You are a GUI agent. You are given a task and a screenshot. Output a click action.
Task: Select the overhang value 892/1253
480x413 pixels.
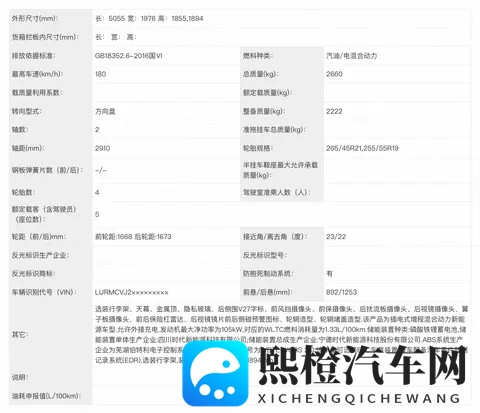[341, 292]
